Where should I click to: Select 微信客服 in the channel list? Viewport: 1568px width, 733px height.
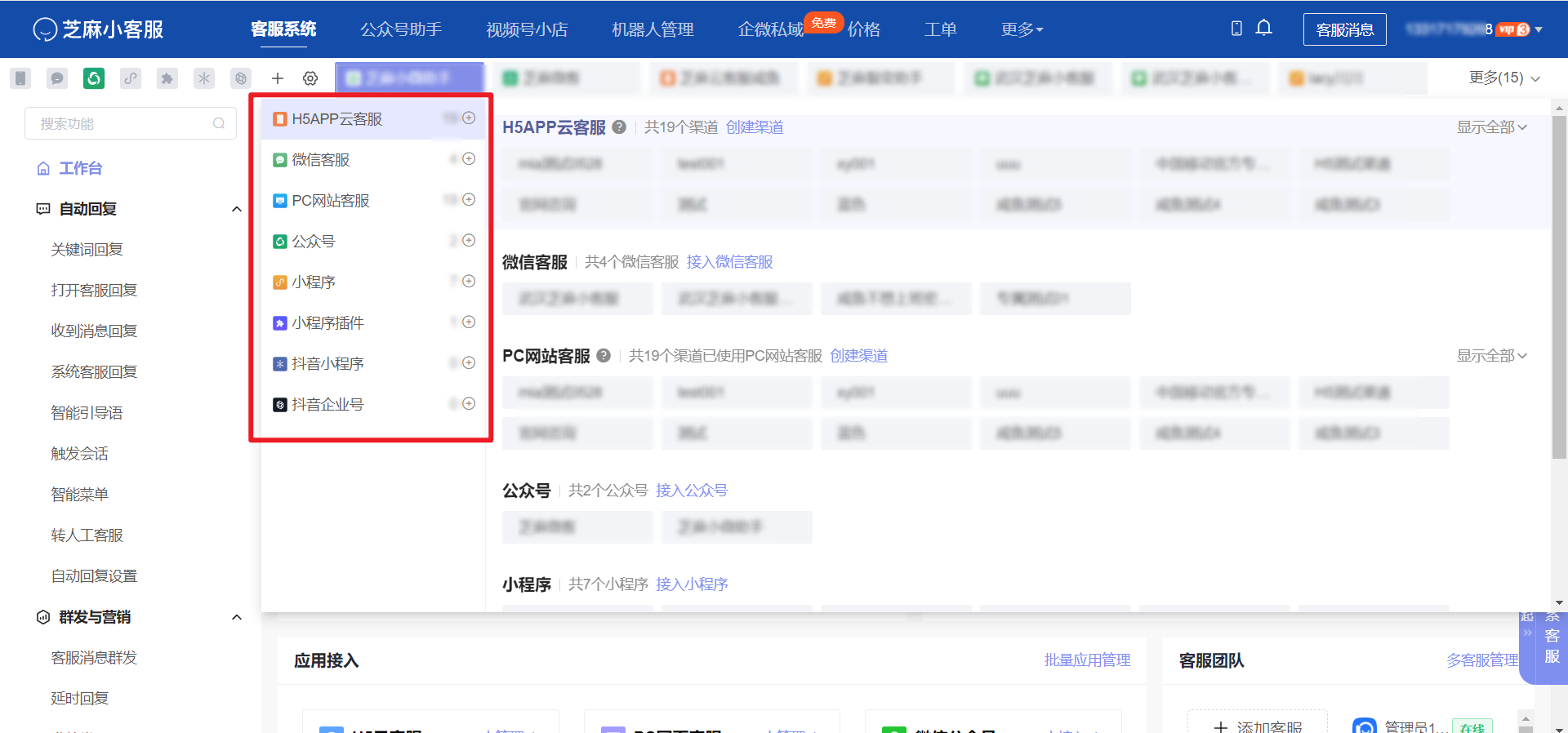point(374,159)
